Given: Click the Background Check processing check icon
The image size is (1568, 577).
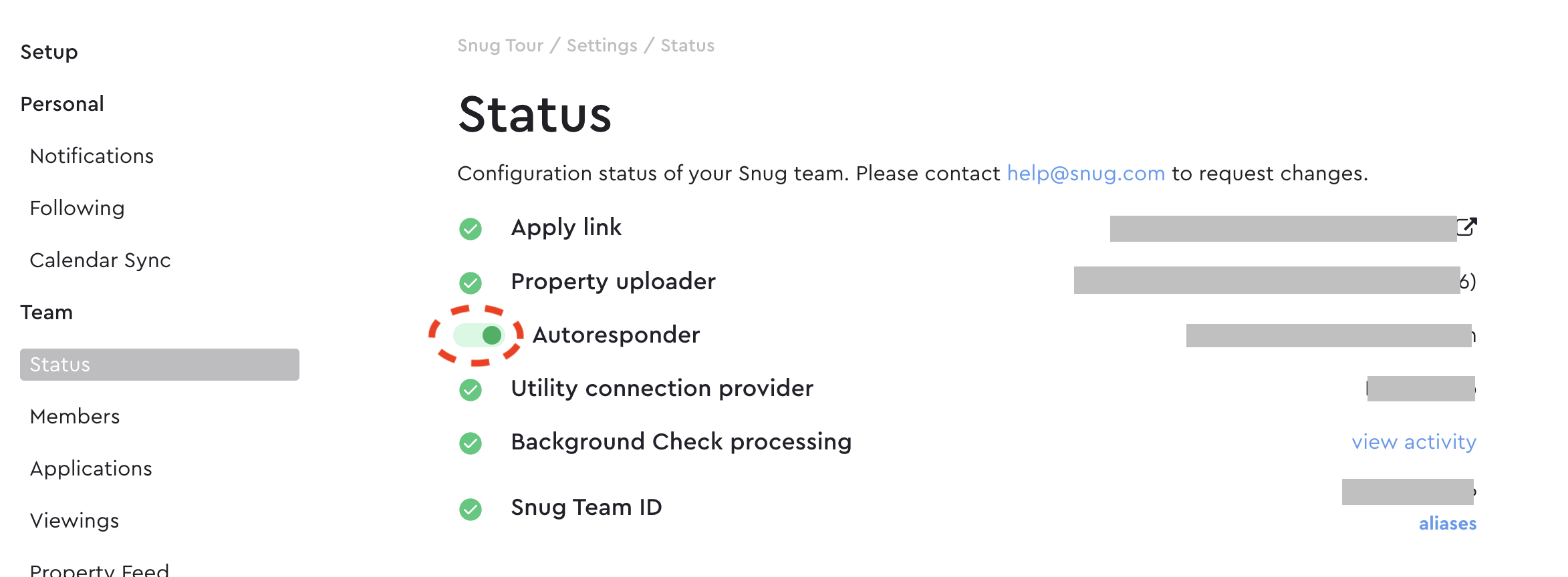Looking at the screenshot, I should [x=471, y=443].
